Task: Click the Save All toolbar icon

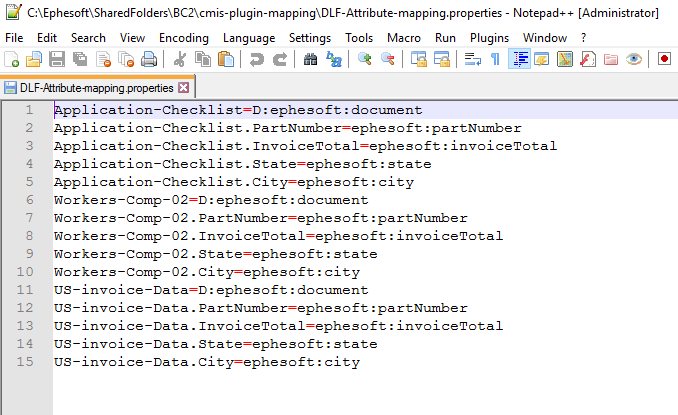Action: pos(80,59)
